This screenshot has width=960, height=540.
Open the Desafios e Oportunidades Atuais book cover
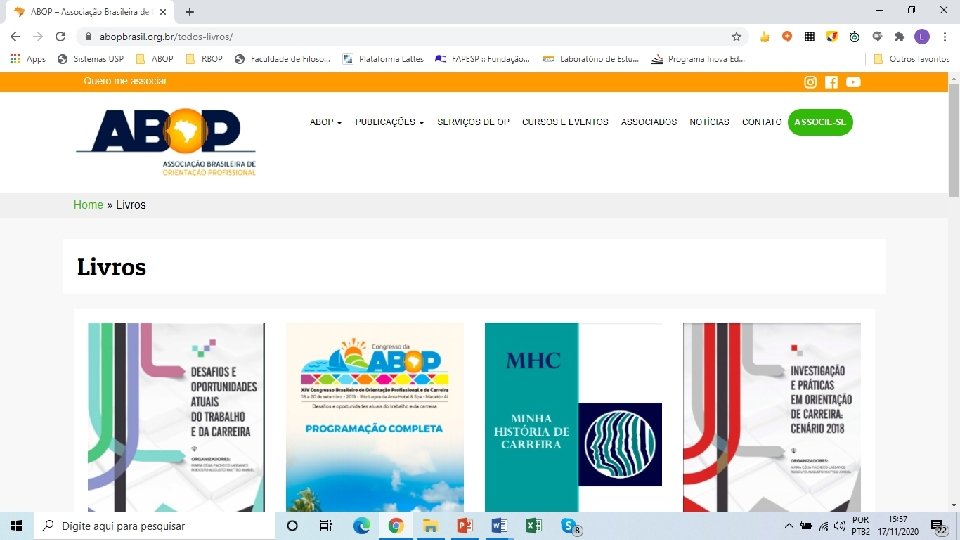click(176, 417)
